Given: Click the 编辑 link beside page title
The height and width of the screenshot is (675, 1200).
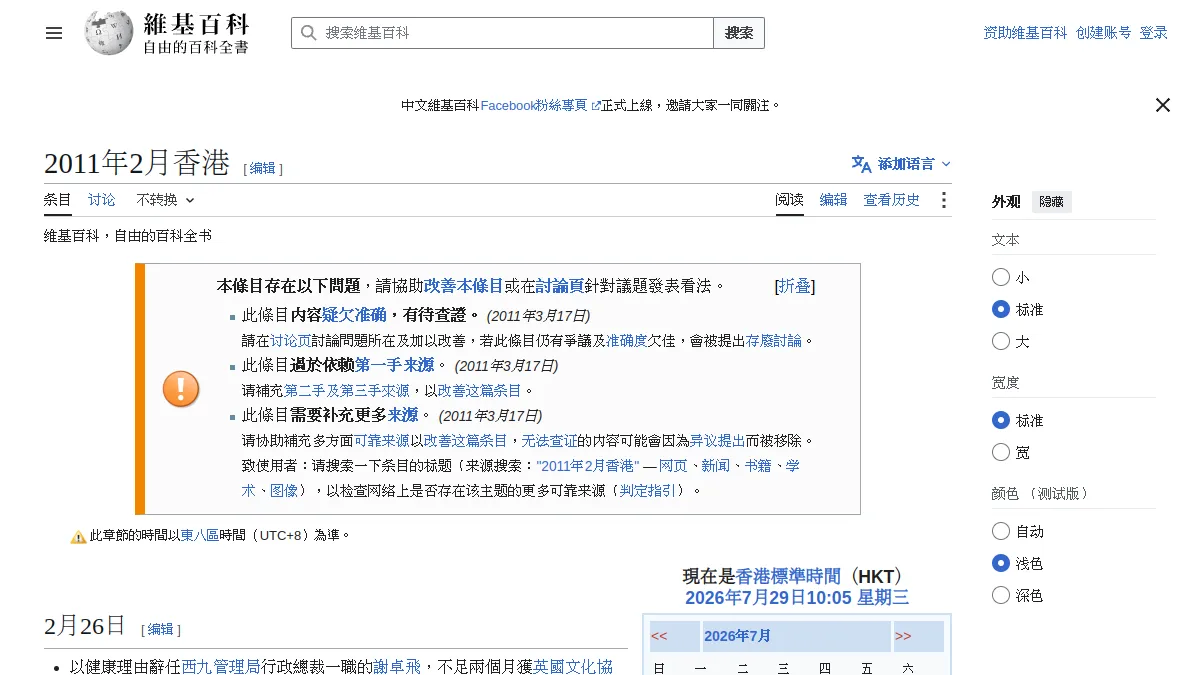Looking at the screenshot, I should pos(263,169).
